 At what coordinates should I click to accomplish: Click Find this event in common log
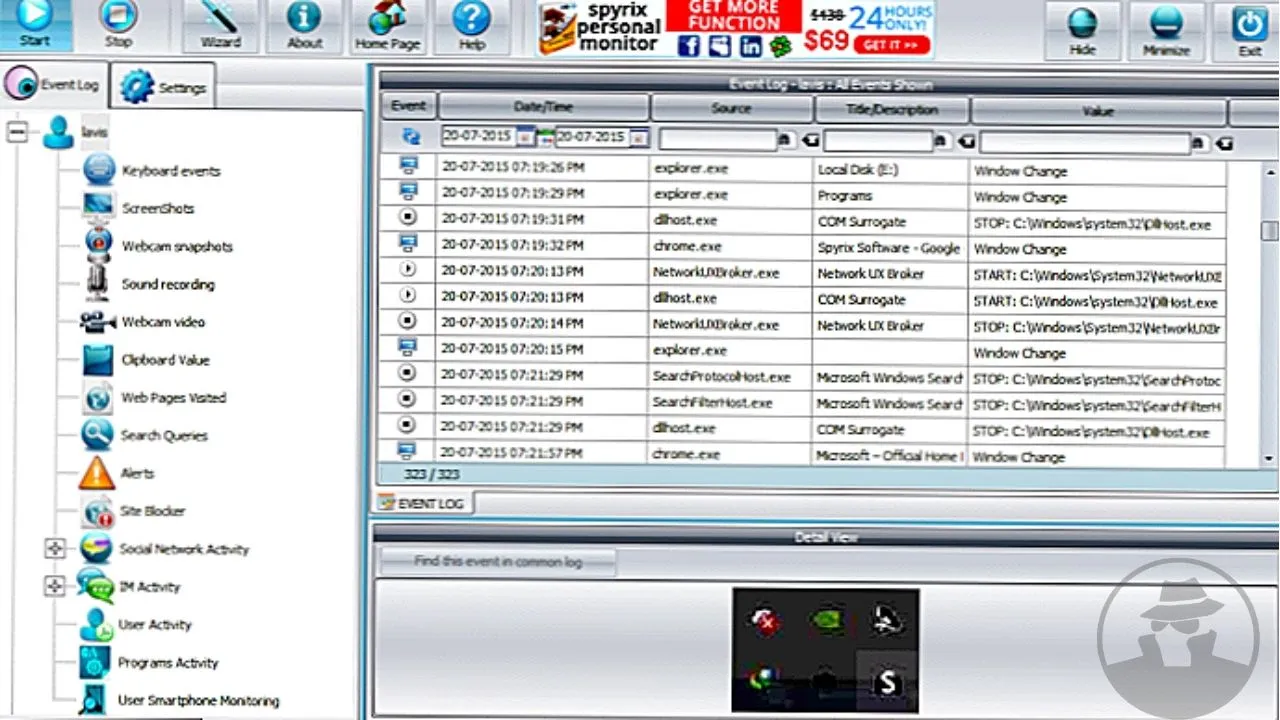pyautogui.click(x=498, y=562)
